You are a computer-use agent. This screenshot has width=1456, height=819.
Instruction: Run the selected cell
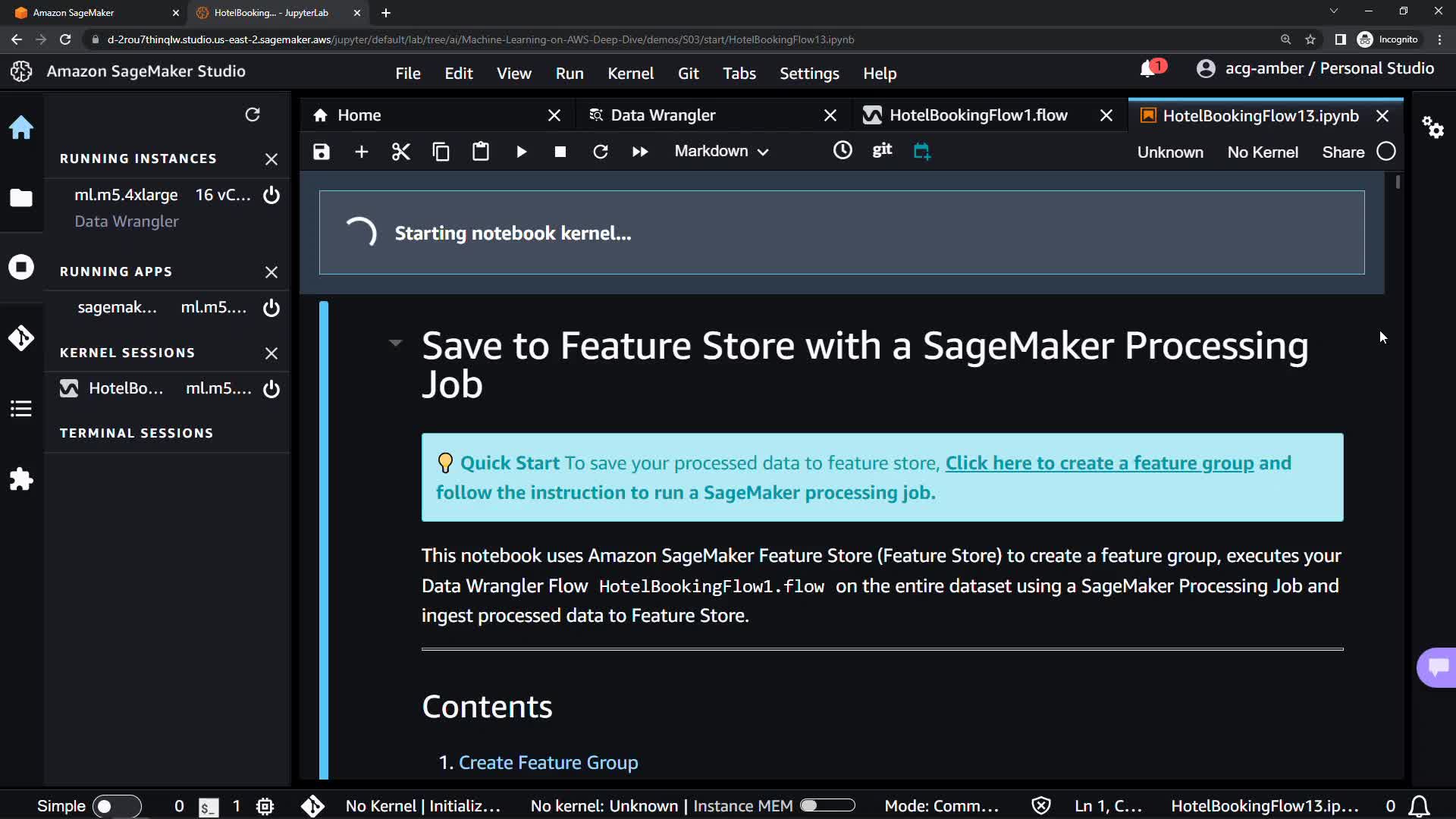pyautogui.click(x=521, y=152)
